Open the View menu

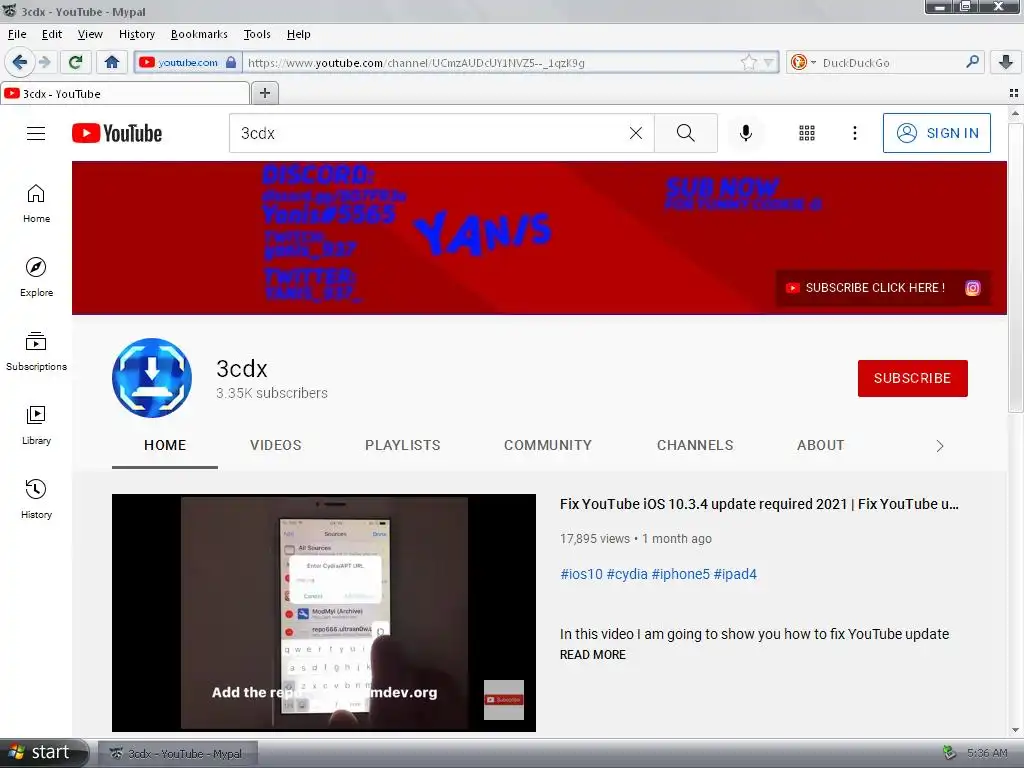coord(90,34)
